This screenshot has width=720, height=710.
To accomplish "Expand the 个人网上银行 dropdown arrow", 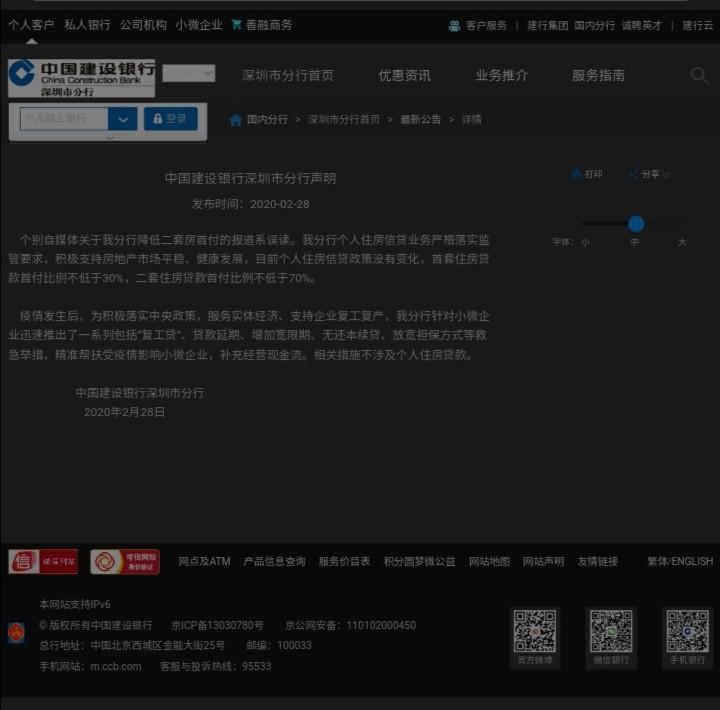I will (123, 119).
